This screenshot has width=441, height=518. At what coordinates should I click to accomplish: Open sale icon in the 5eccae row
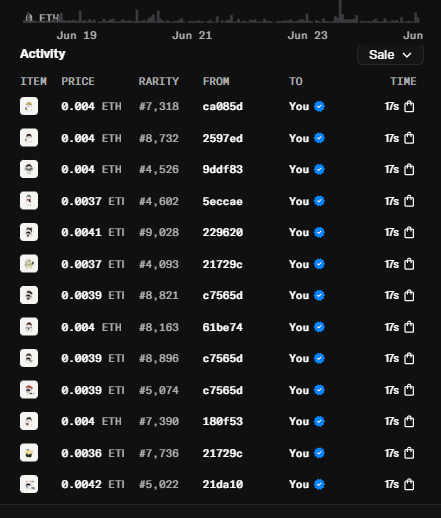[409, 201]
